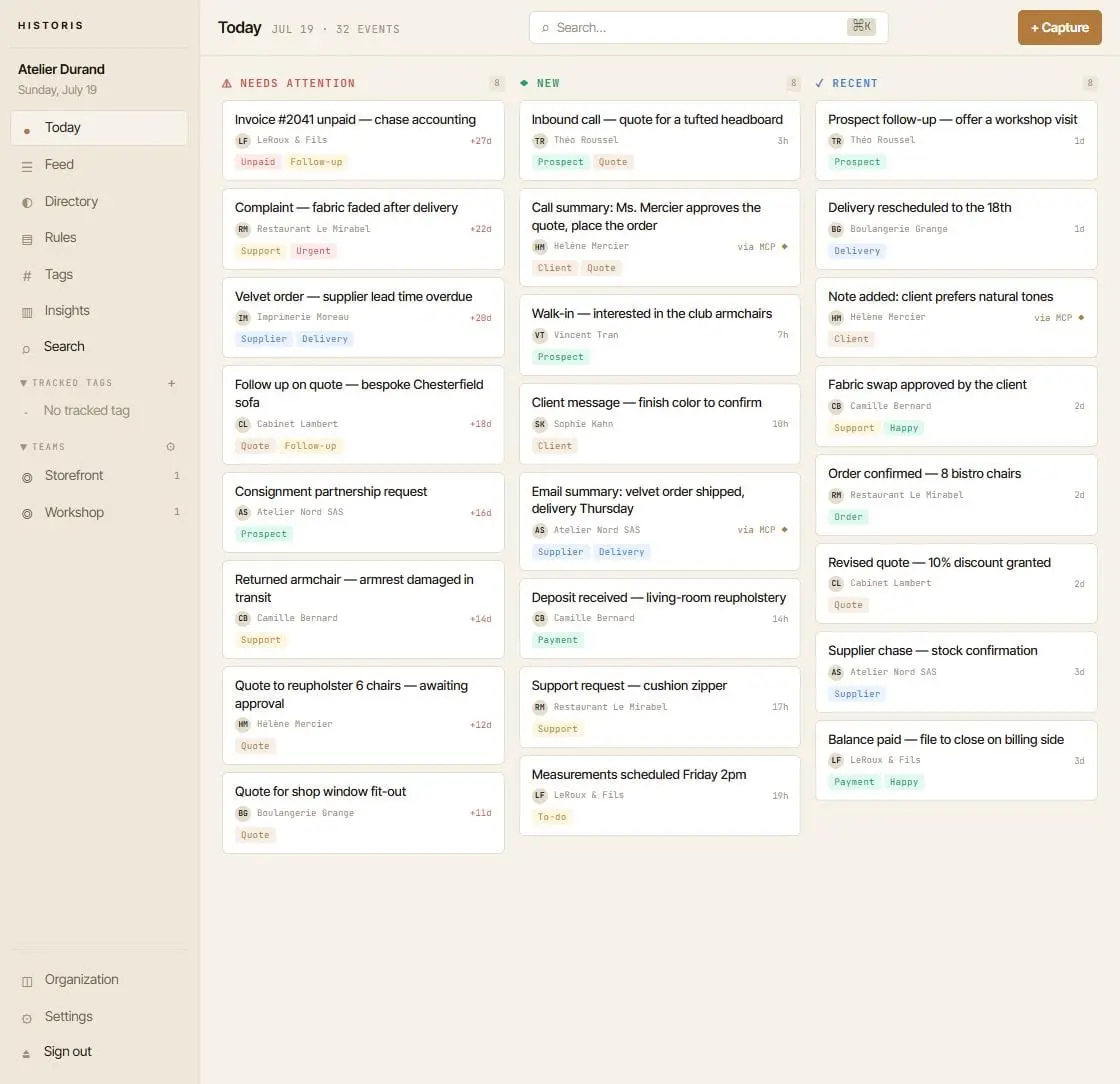Click the Organization panel icon
This screenshot has height=1084, width=1120.
pos(27,981)
